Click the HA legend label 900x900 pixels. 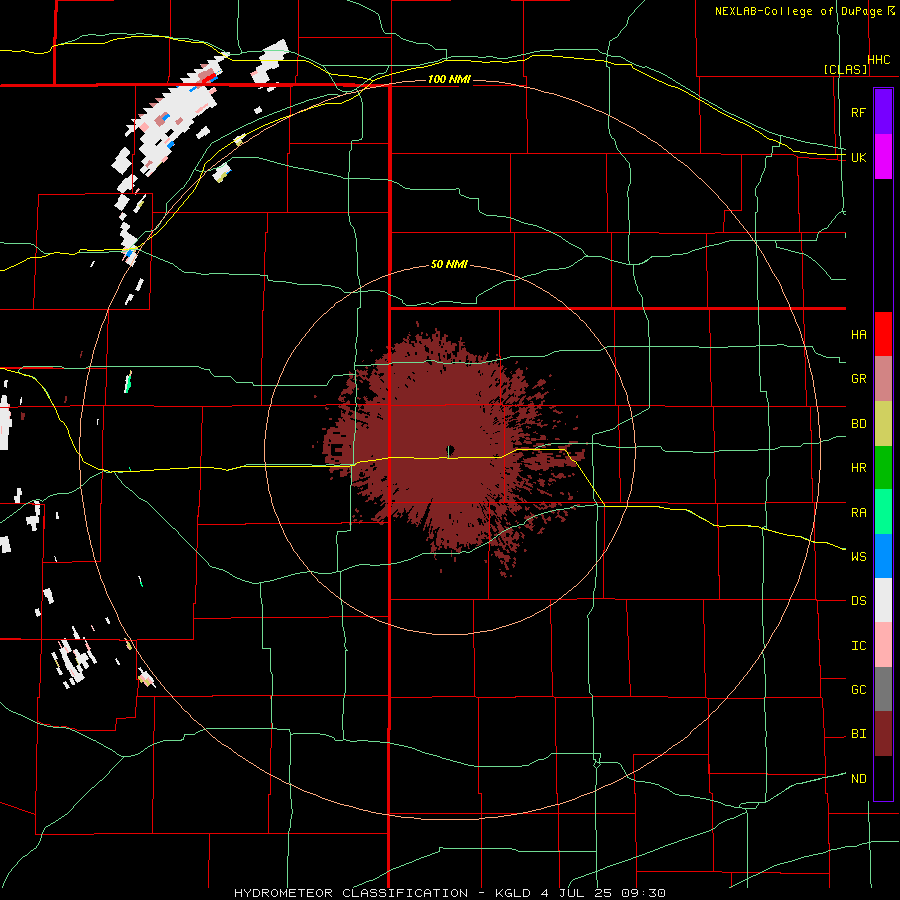click(858, 334)
